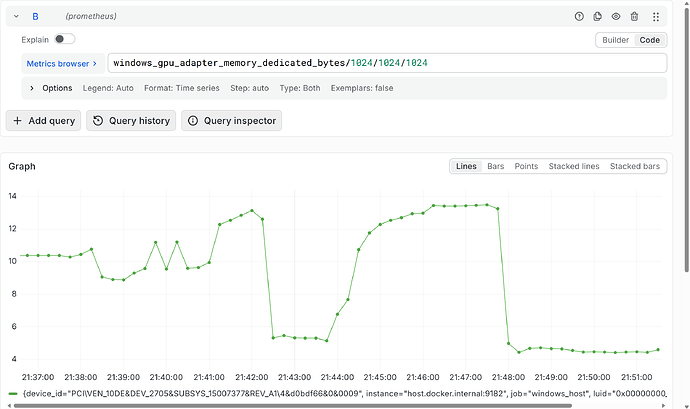Click the green legend series entry
The image size is (690, 409).
[338, 394]
